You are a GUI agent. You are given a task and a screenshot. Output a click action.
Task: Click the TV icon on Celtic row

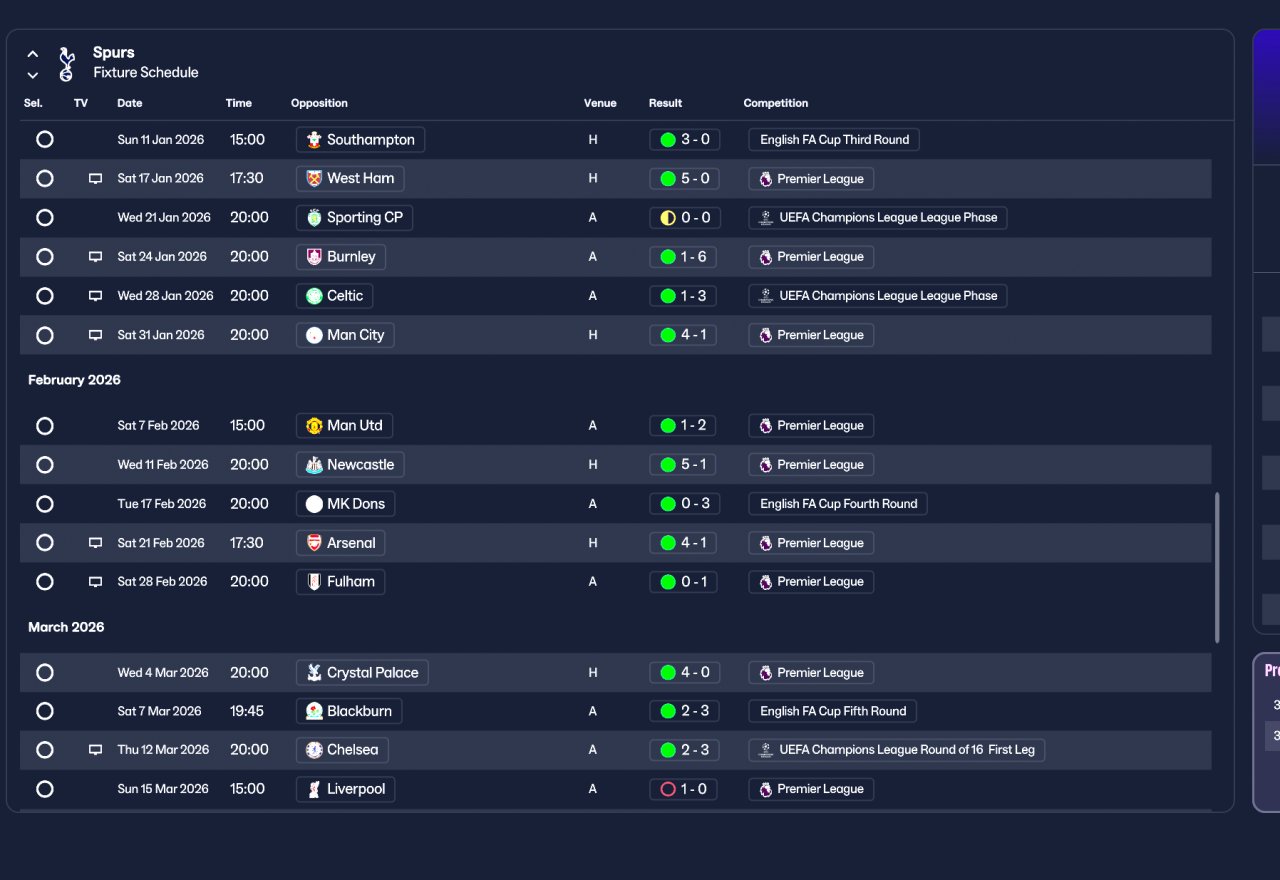coord(96,296)
